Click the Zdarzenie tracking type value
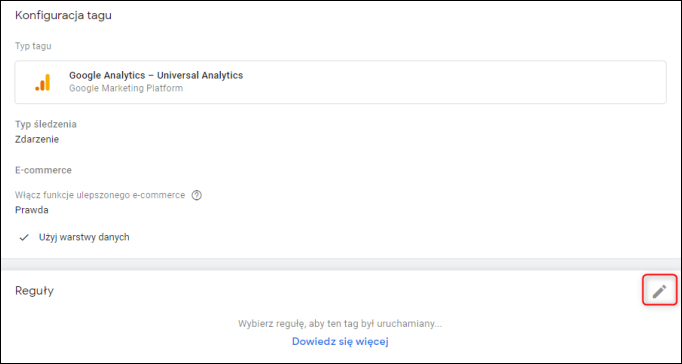Viewport: 682px width, 364px height. 37,140
